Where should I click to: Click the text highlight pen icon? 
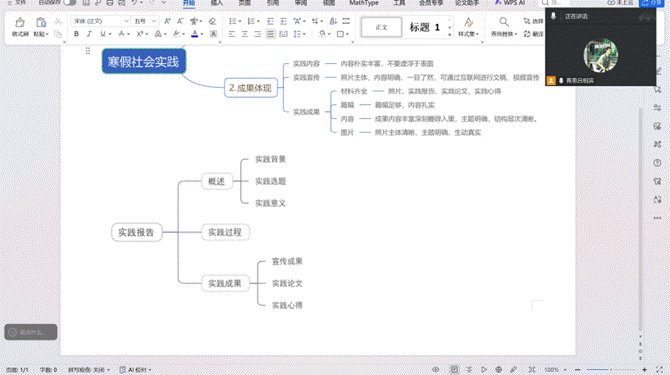pyautogui.click(x=176, y=34)
